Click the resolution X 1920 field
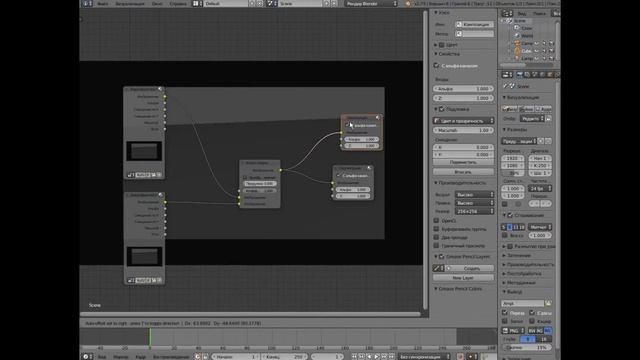This screenshot has width=640, height=360. [x=513, y=158]
